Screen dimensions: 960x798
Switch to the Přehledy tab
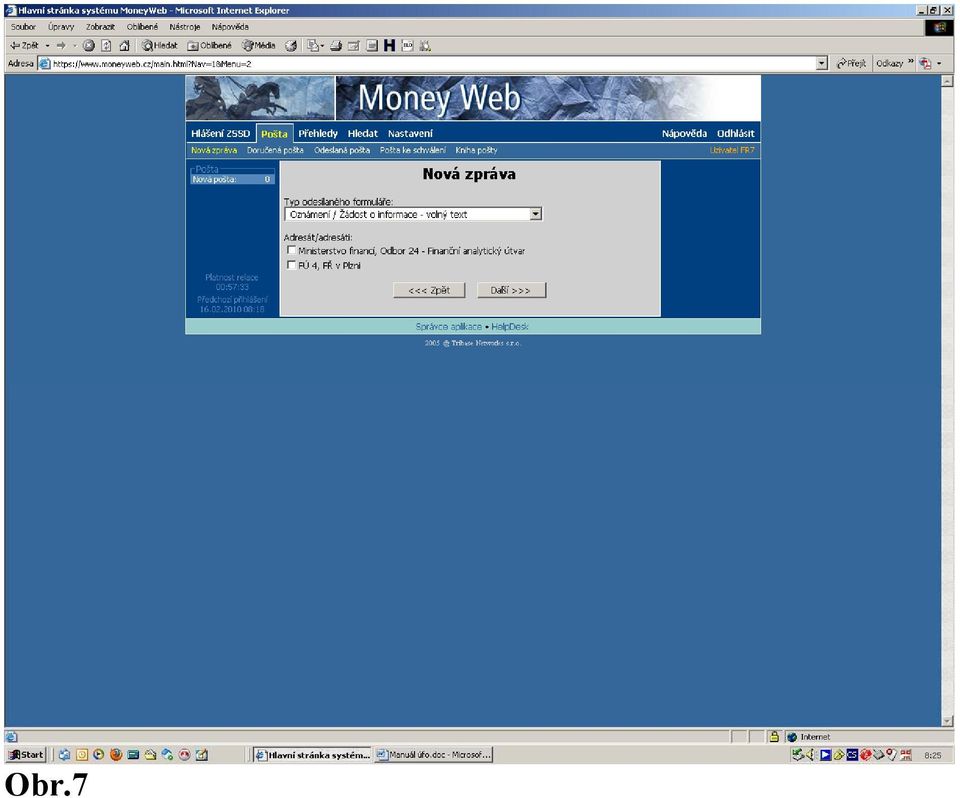click(x=318, y=134)
